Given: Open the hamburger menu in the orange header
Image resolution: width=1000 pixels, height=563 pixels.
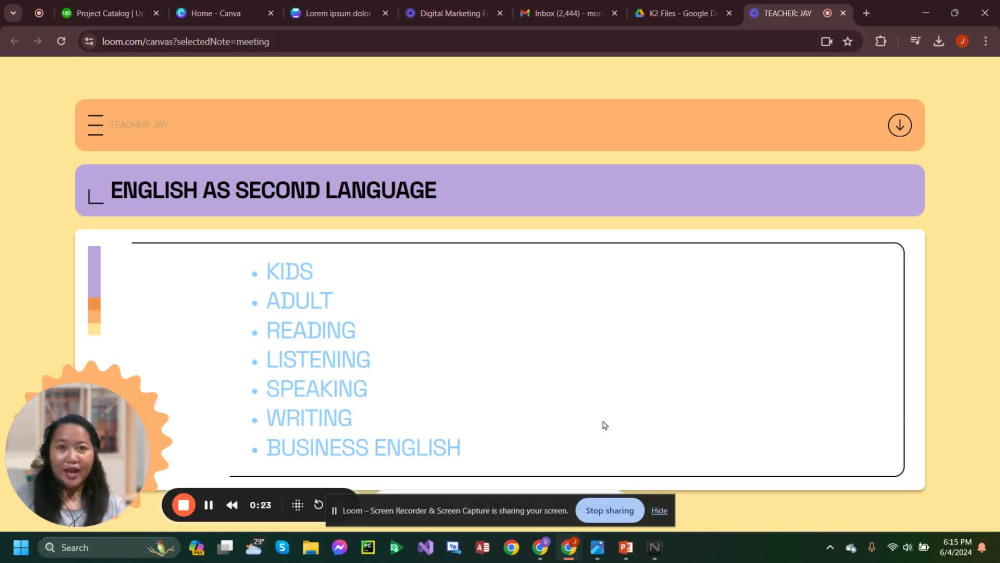Looking at the screenshot, I should tap(95, 125).
